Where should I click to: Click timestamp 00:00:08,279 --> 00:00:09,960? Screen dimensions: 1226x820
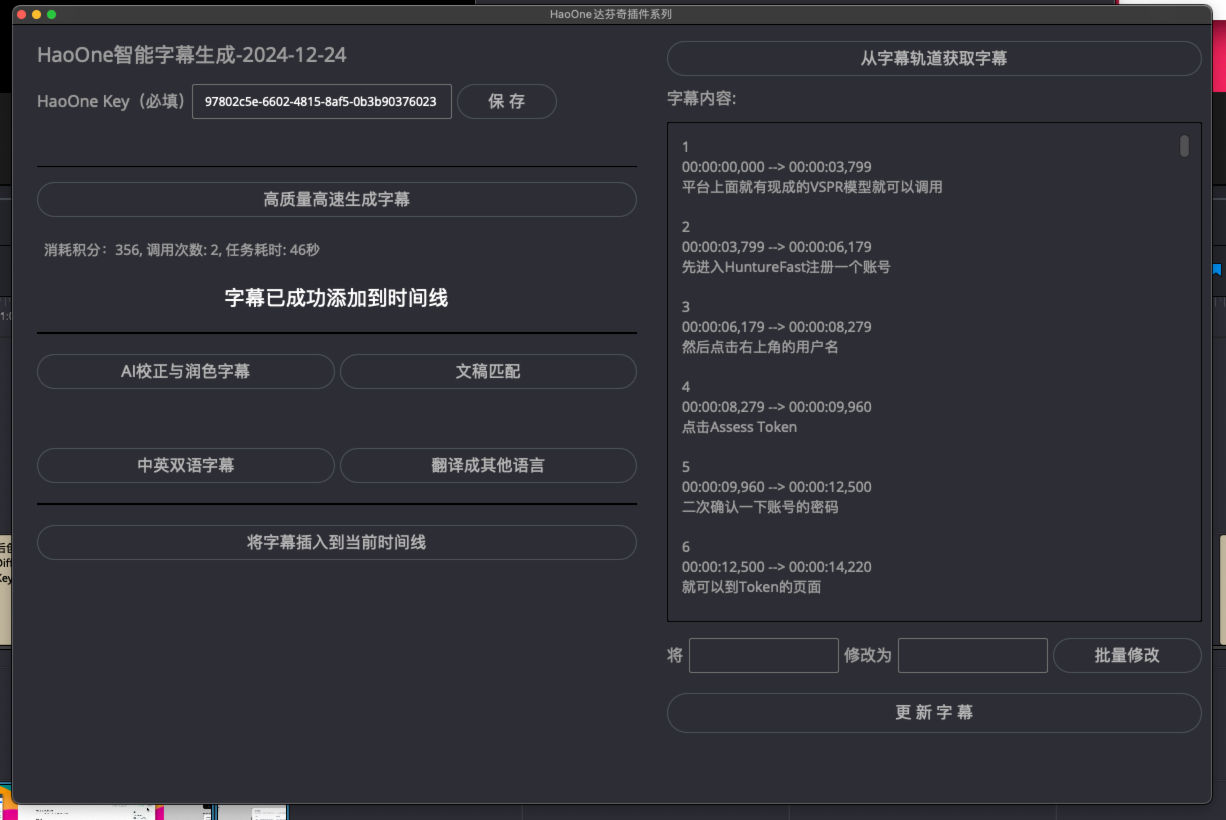click(777, 407)
